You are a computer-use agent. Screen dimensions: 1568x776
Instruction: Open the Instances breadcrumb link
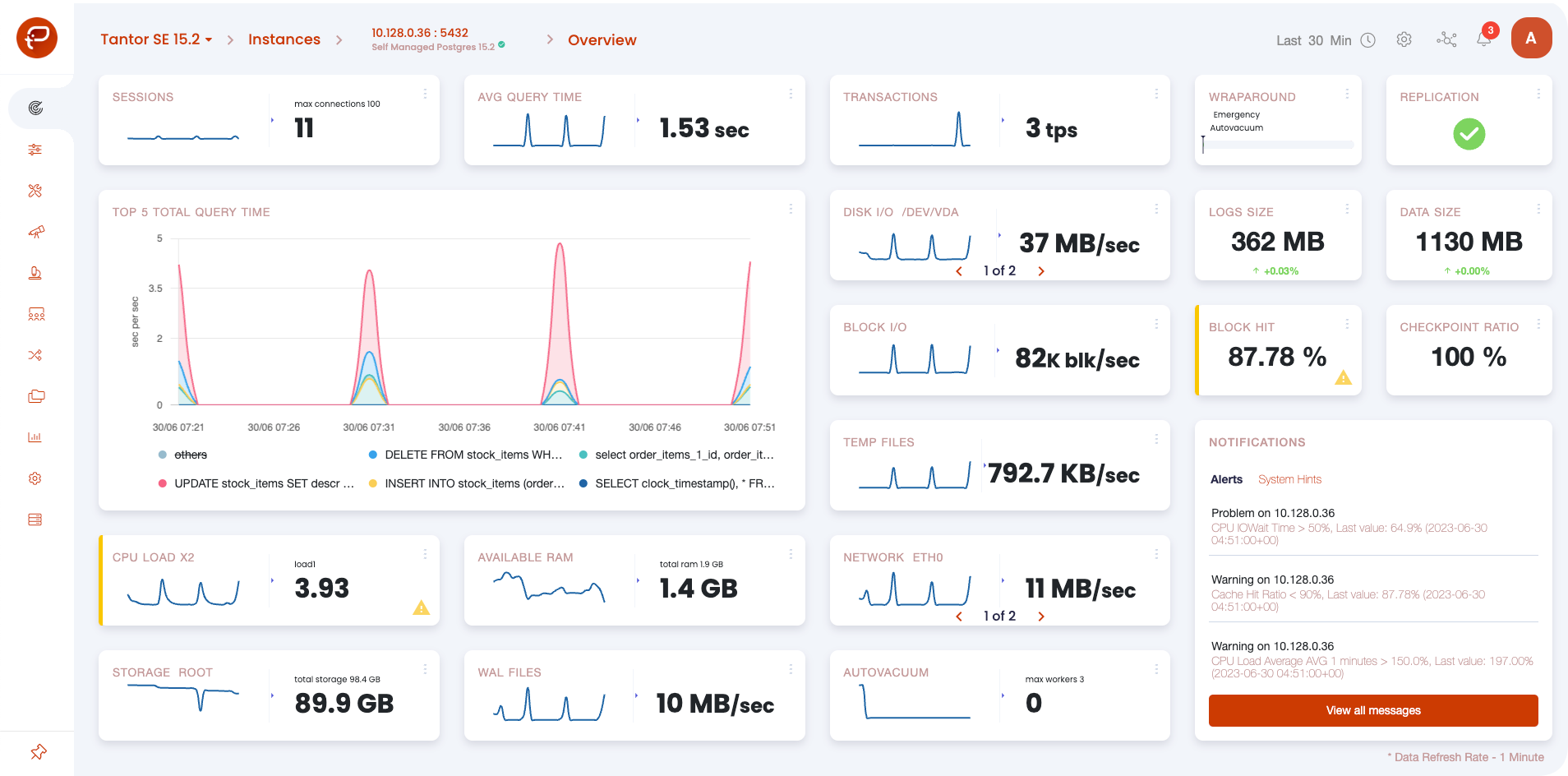point(284,39)
